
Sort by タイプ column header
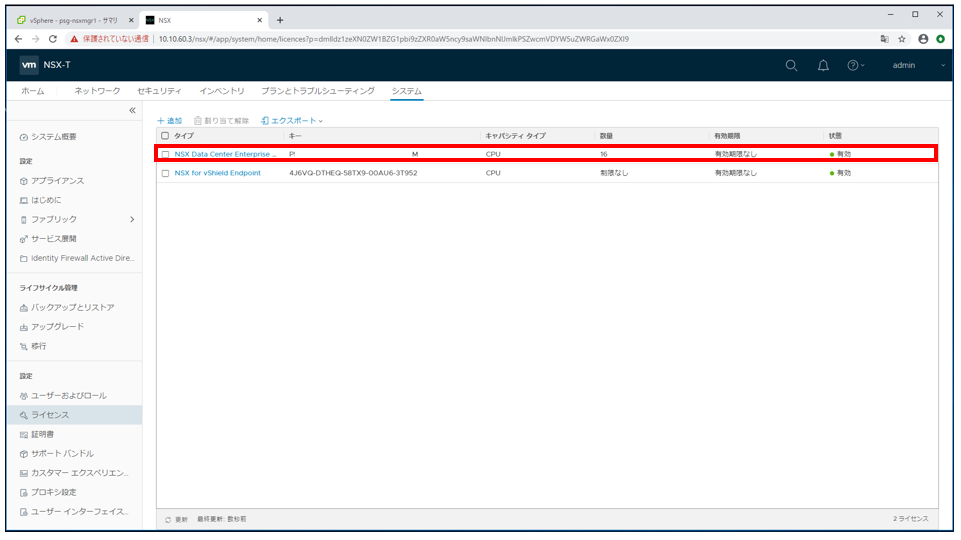[x=183, y=135]
